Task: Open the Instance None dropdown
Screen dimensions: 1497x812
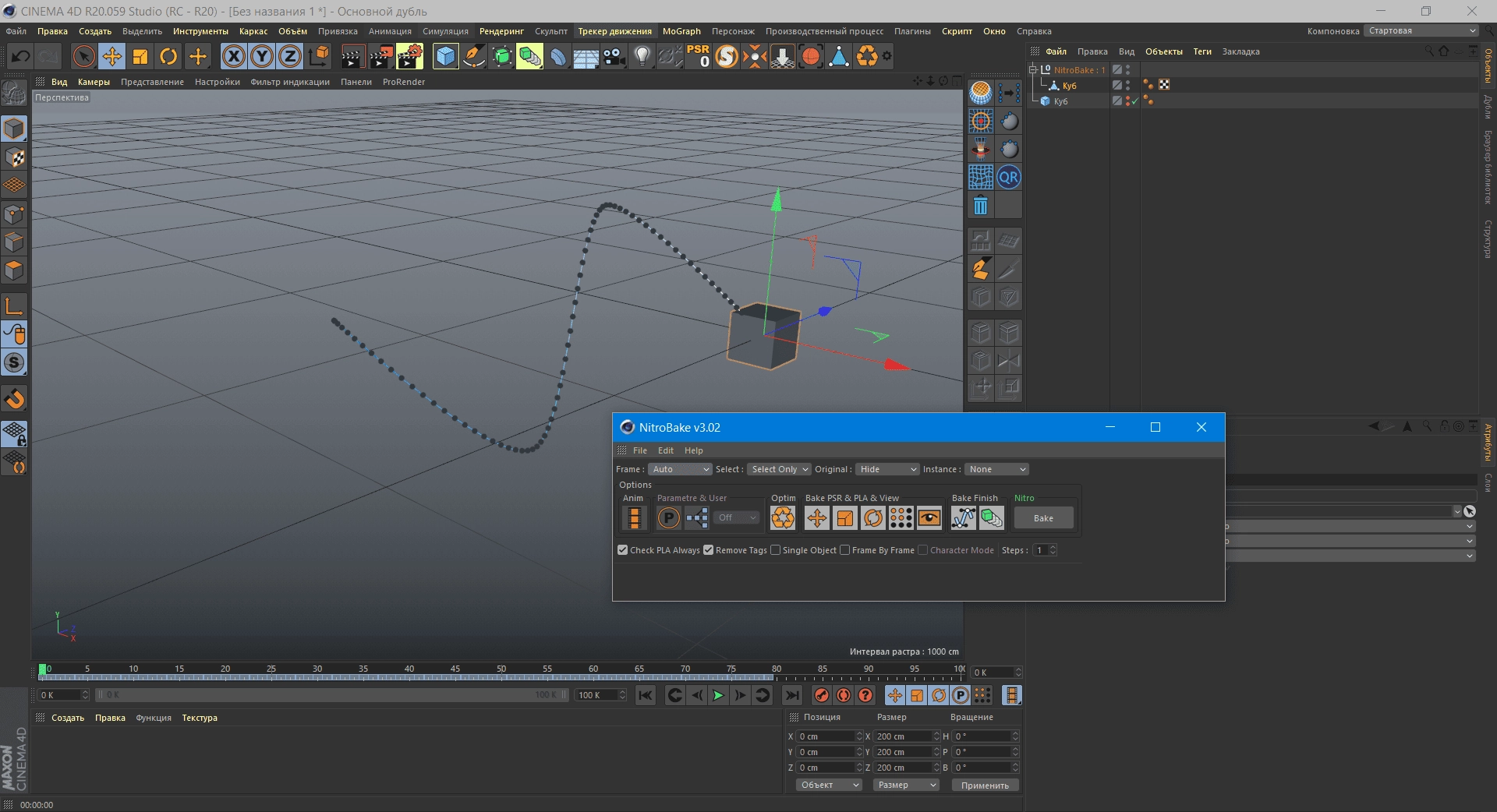Action: (997, 469)
